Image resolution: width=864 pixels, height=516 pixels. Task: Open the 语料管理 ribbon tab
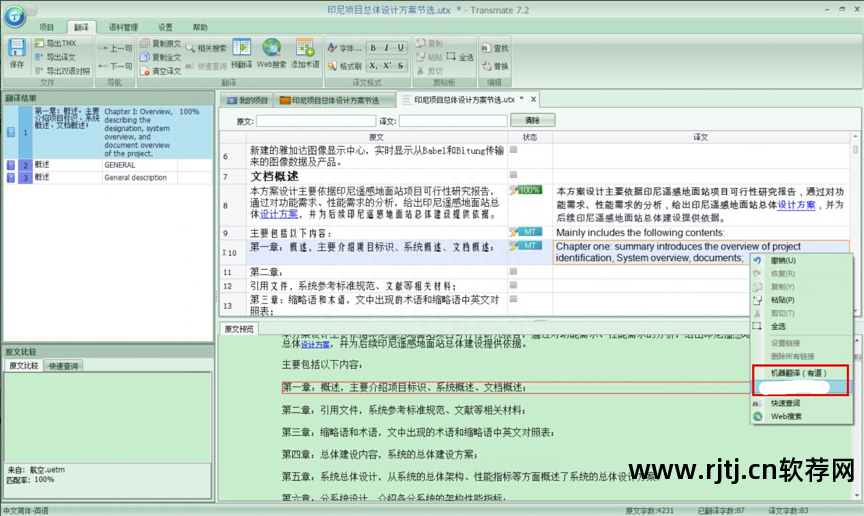click(x=123, y=27)
